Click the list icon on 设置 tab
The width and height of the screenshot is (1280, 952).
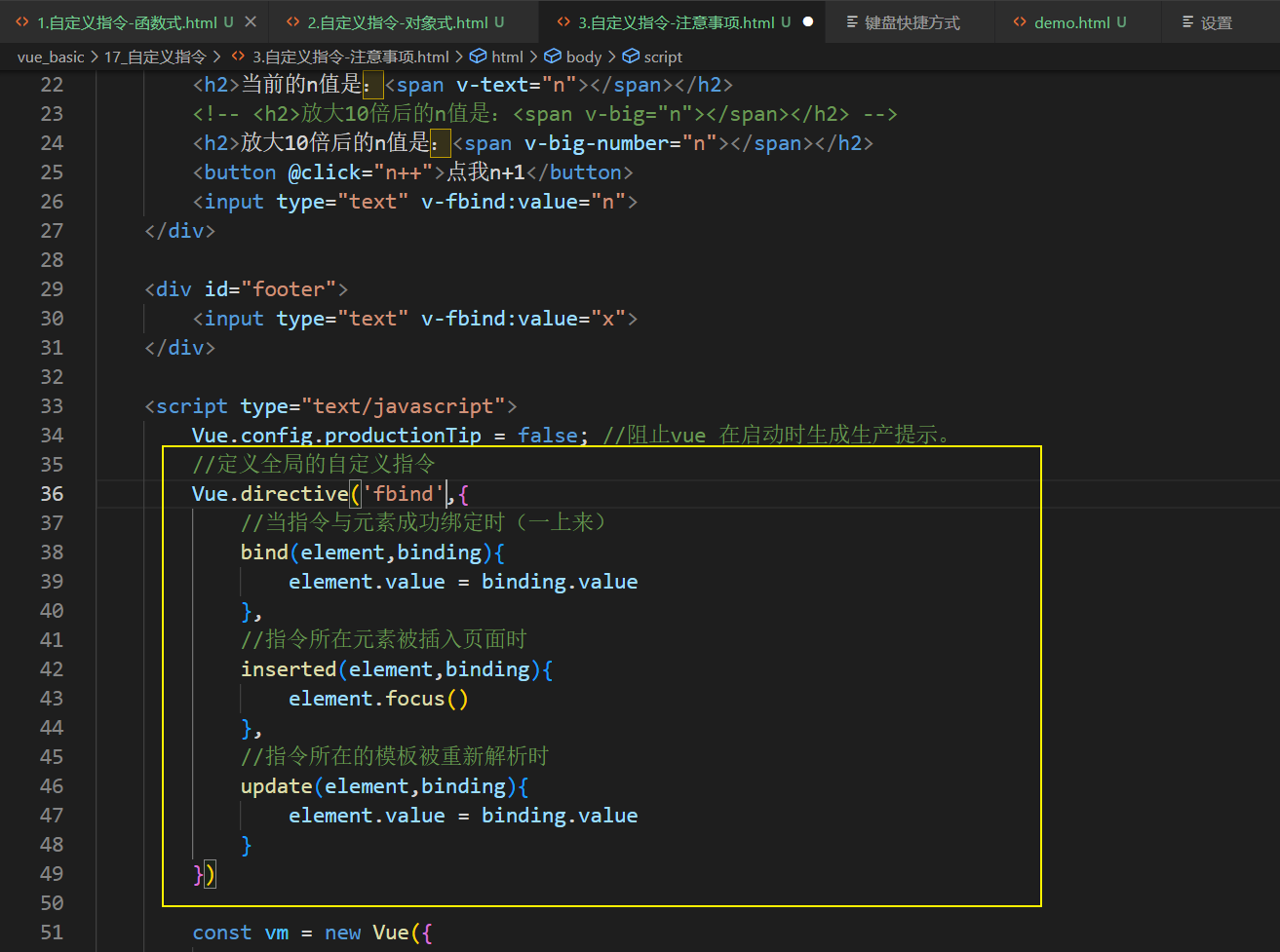pos(1187,21)
